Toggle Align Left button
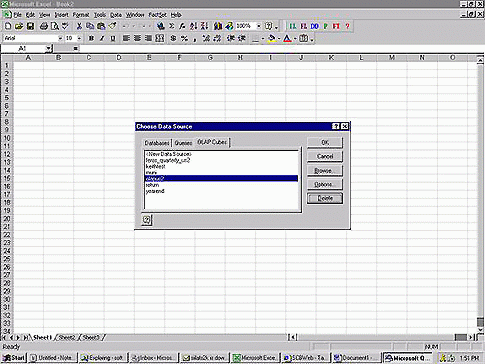The width and height of the screenshot is (485, 364). [126, 39]
